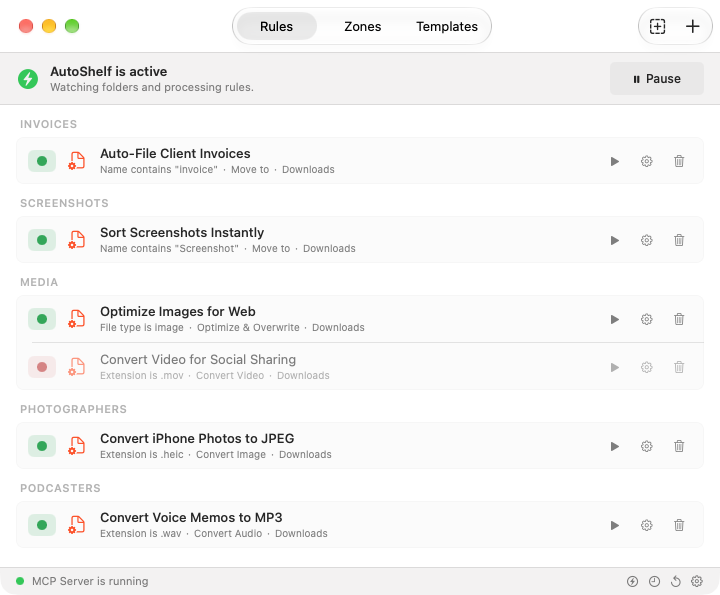Viewport: 720px width, 595px height.
Task: Click the green AutoShelf active lightning icon
Action: [x=28, y=79]
